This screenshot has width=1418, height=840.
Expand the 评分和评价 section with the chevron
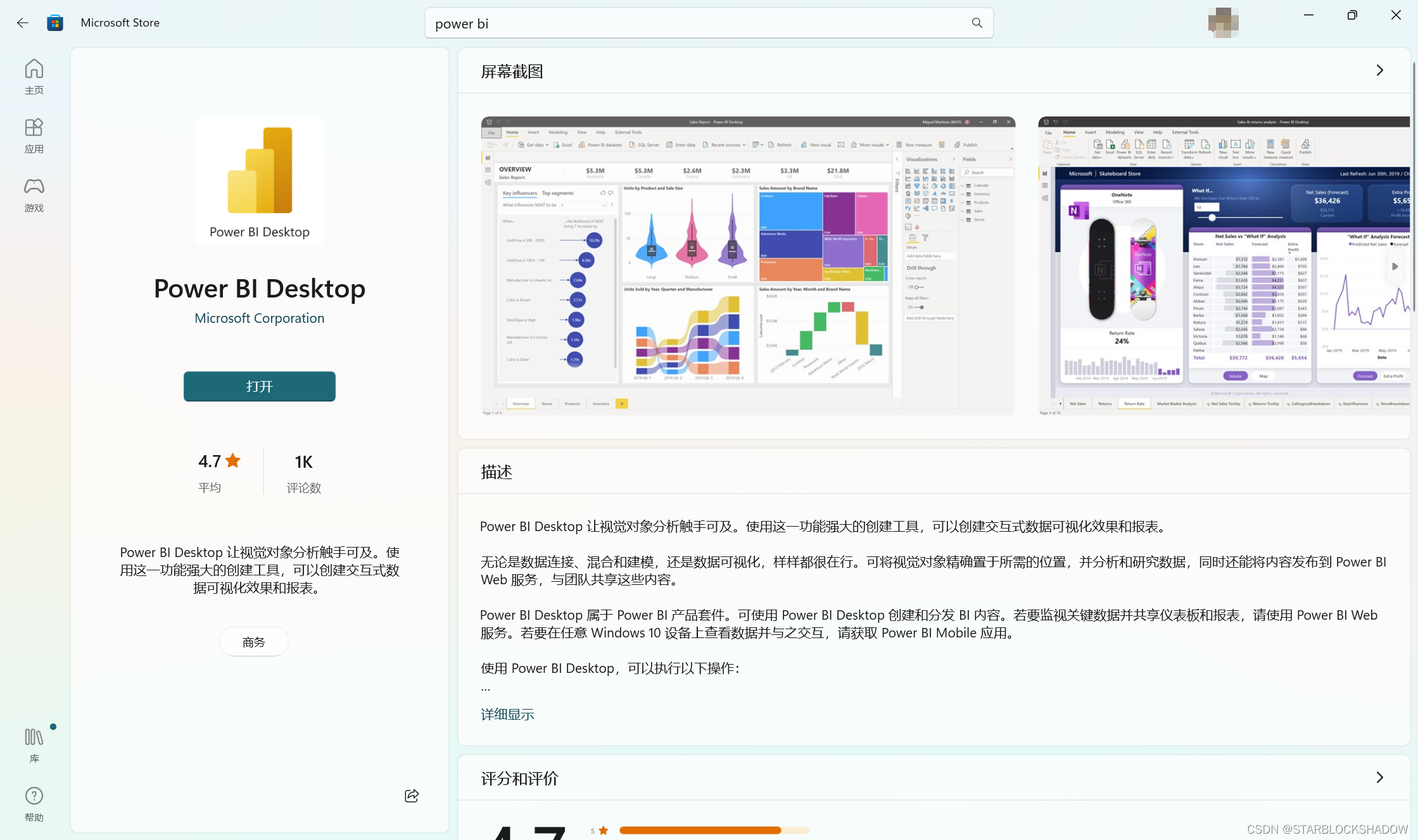(1379, 777)
